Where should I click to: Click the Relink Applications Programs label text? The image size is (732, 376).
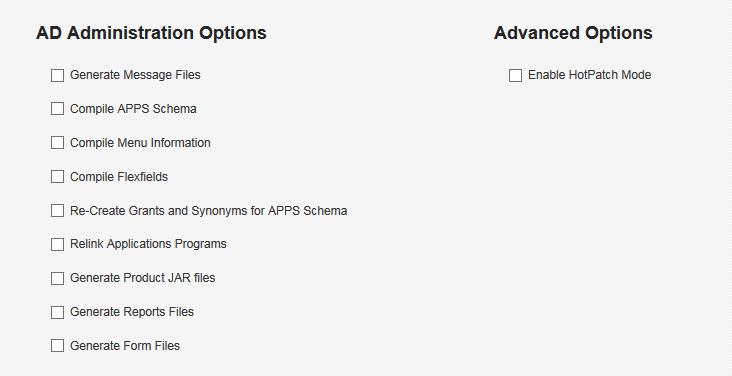pyautogui.click(x=148, y=244)
